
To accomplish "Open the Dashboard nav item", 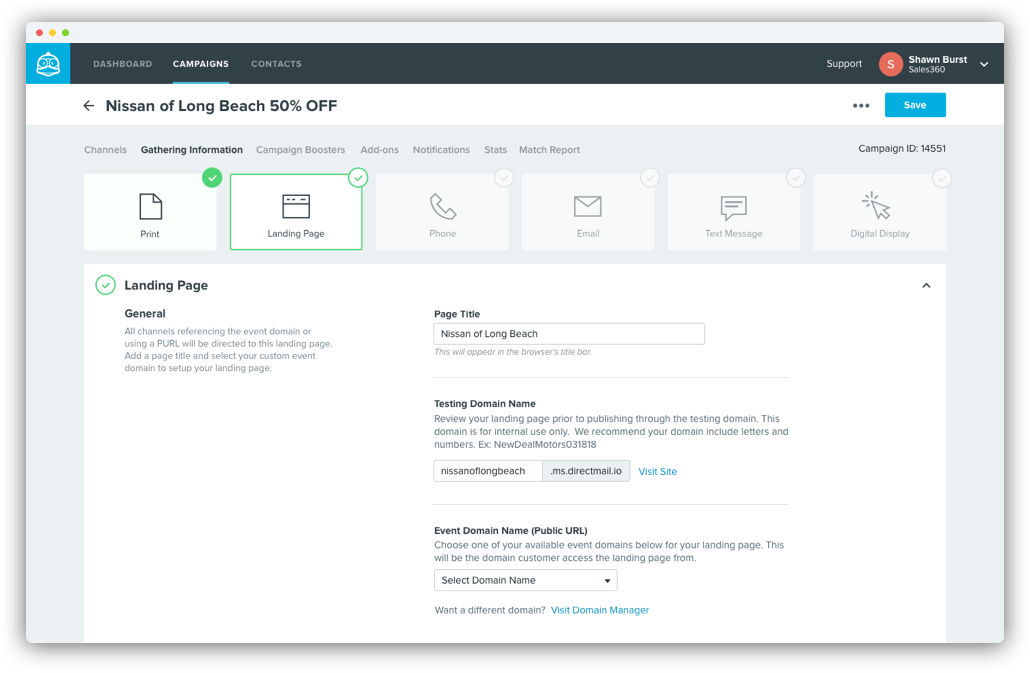I will (x=123, y=64).
